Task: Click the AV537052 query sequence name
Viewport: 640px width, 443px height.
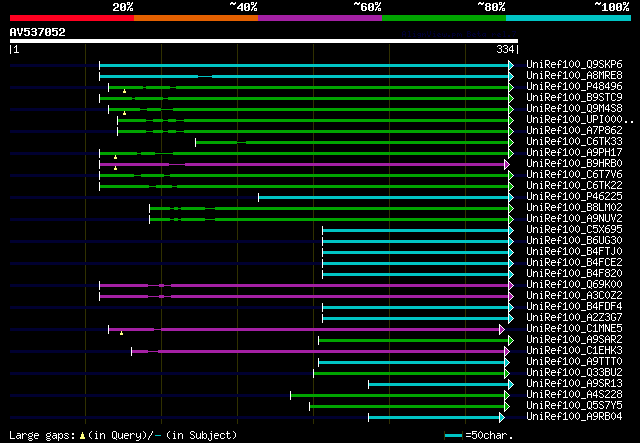Action: [38, 32]
